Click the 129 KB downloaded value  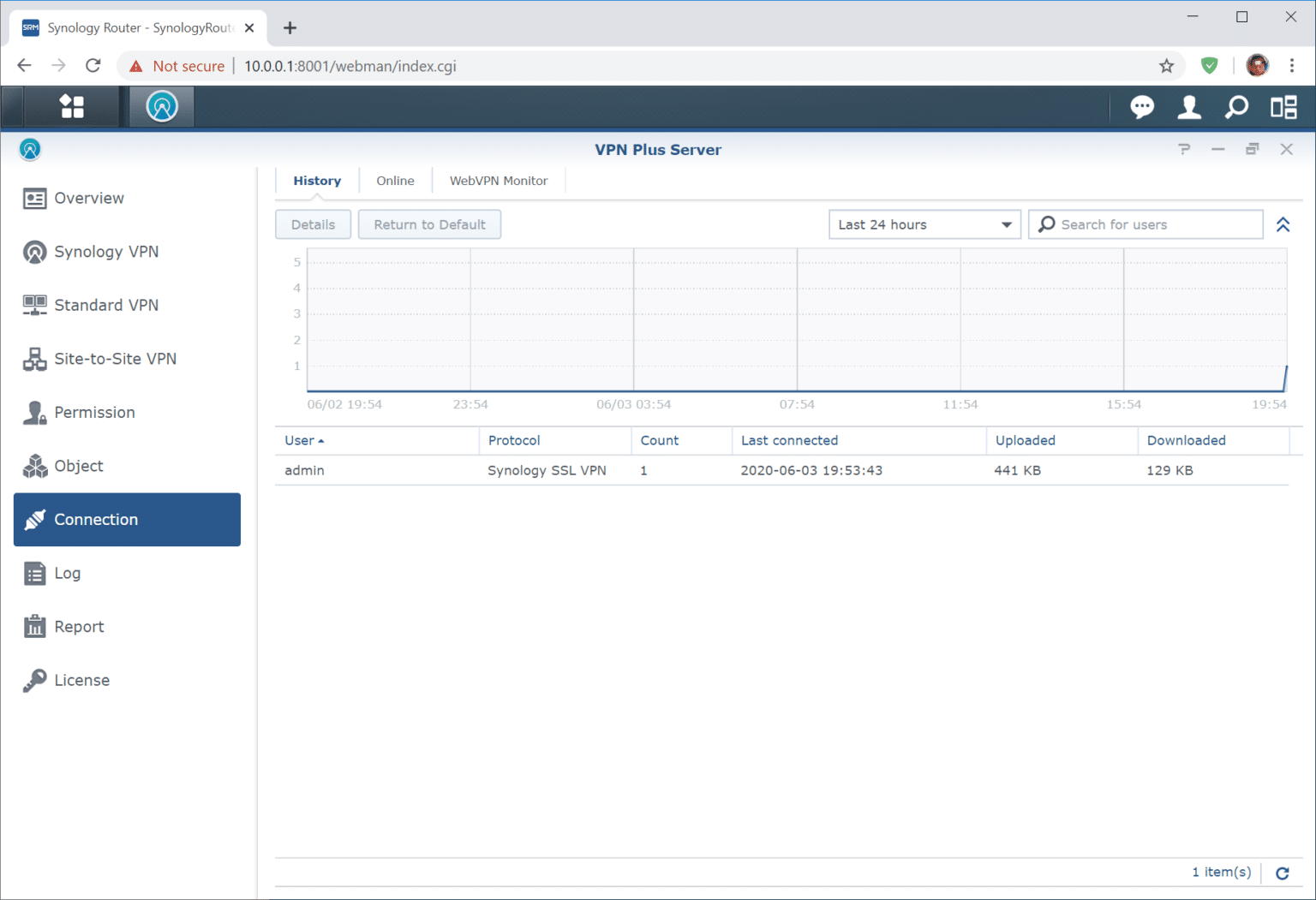tap(1169, 470)
